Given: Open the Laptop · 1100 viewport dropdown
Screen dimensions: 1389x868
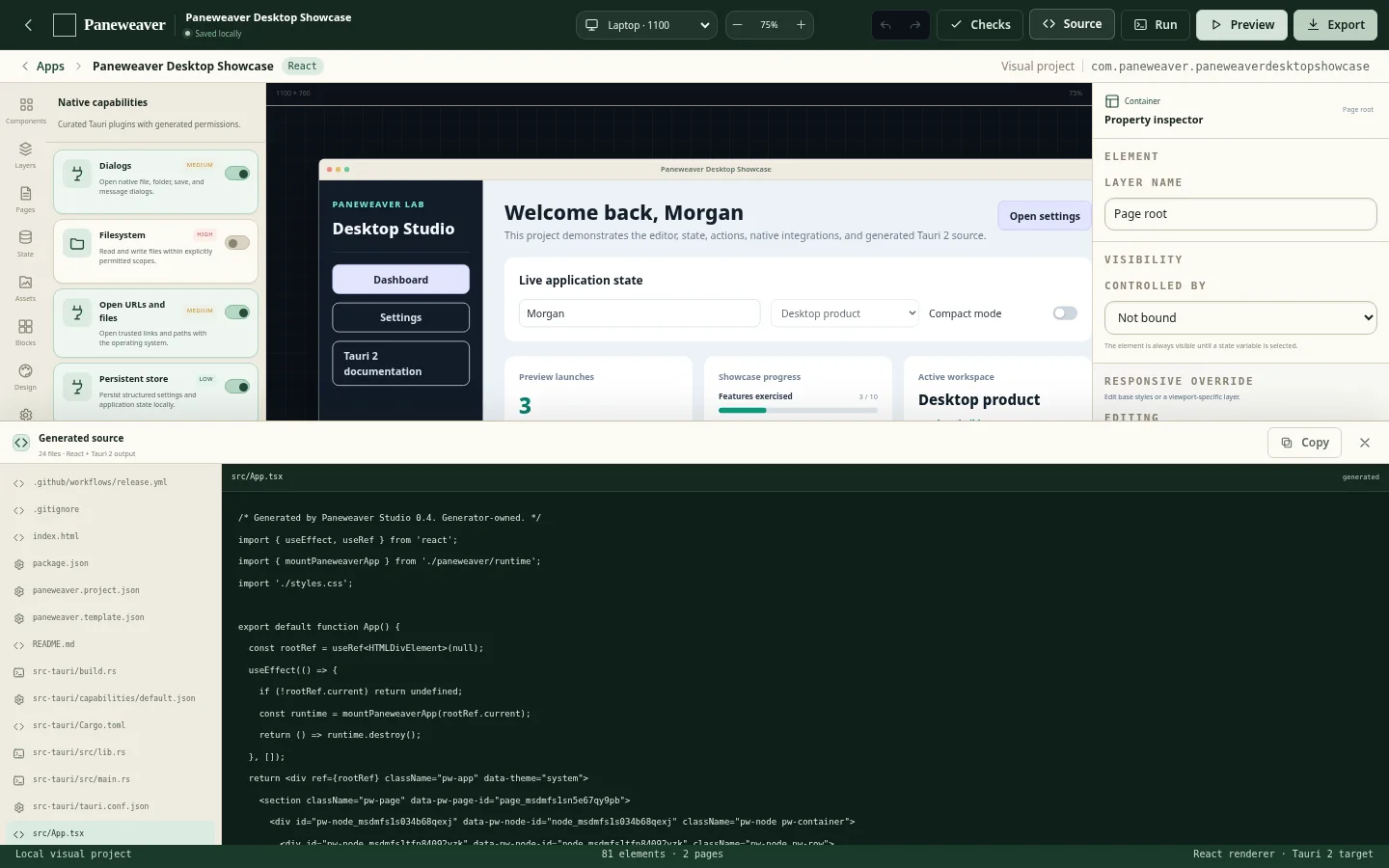Looking at the screenshot, I should click(x=646, y=25).
